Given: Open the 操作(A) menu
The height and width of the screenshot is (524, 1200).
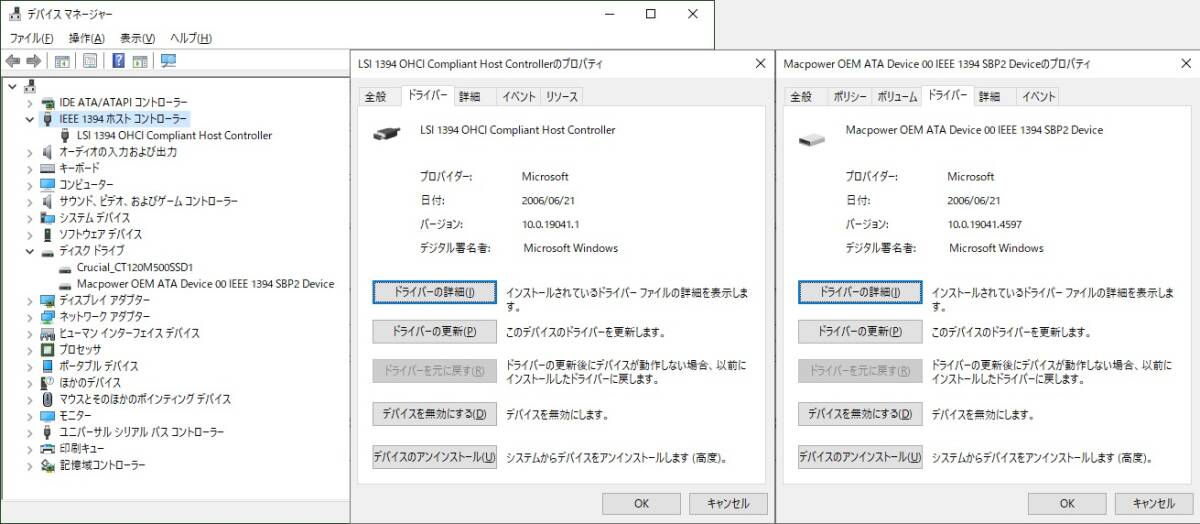Looking at the screenshot, I should [x=86, y=38].
